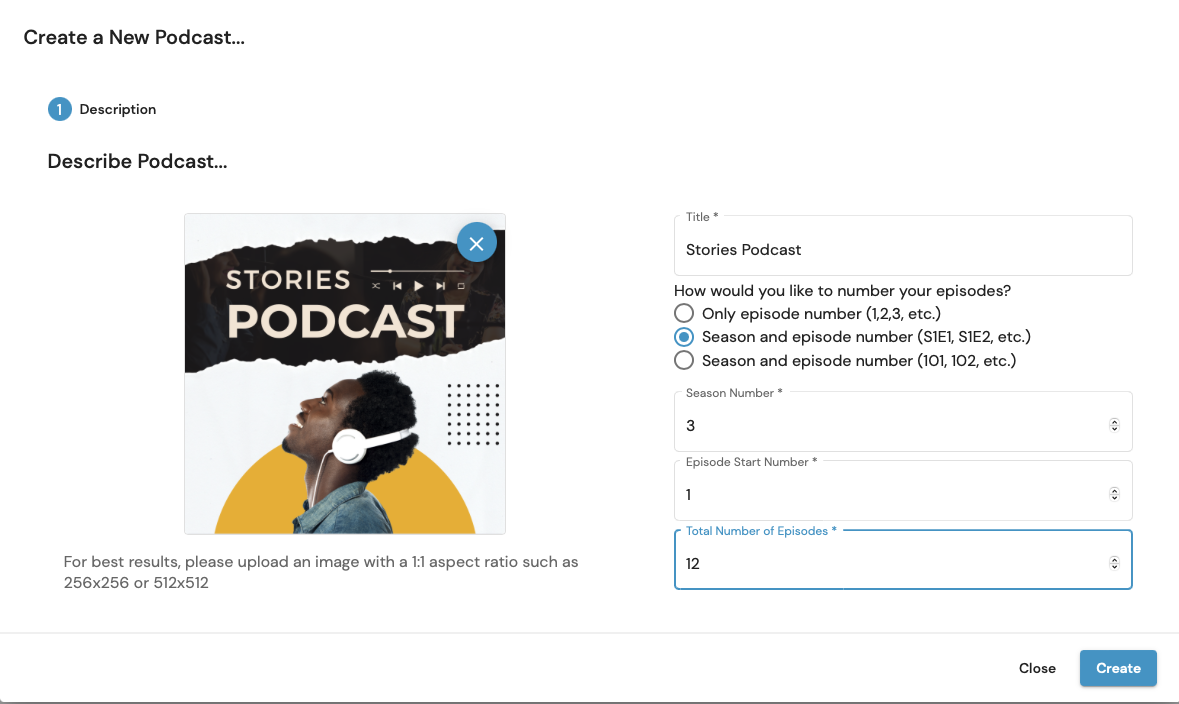Click the Total Number of Episodes spinner
1179x704 pixels.
[x=1114, y=563]
